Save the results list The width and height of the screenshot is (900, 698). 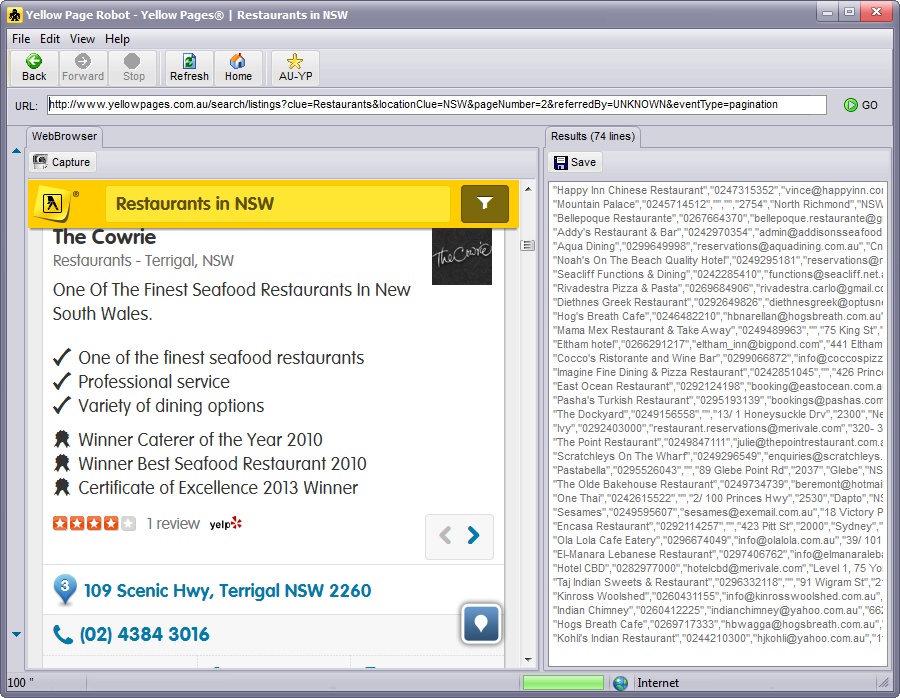click(x=575, y=162)
